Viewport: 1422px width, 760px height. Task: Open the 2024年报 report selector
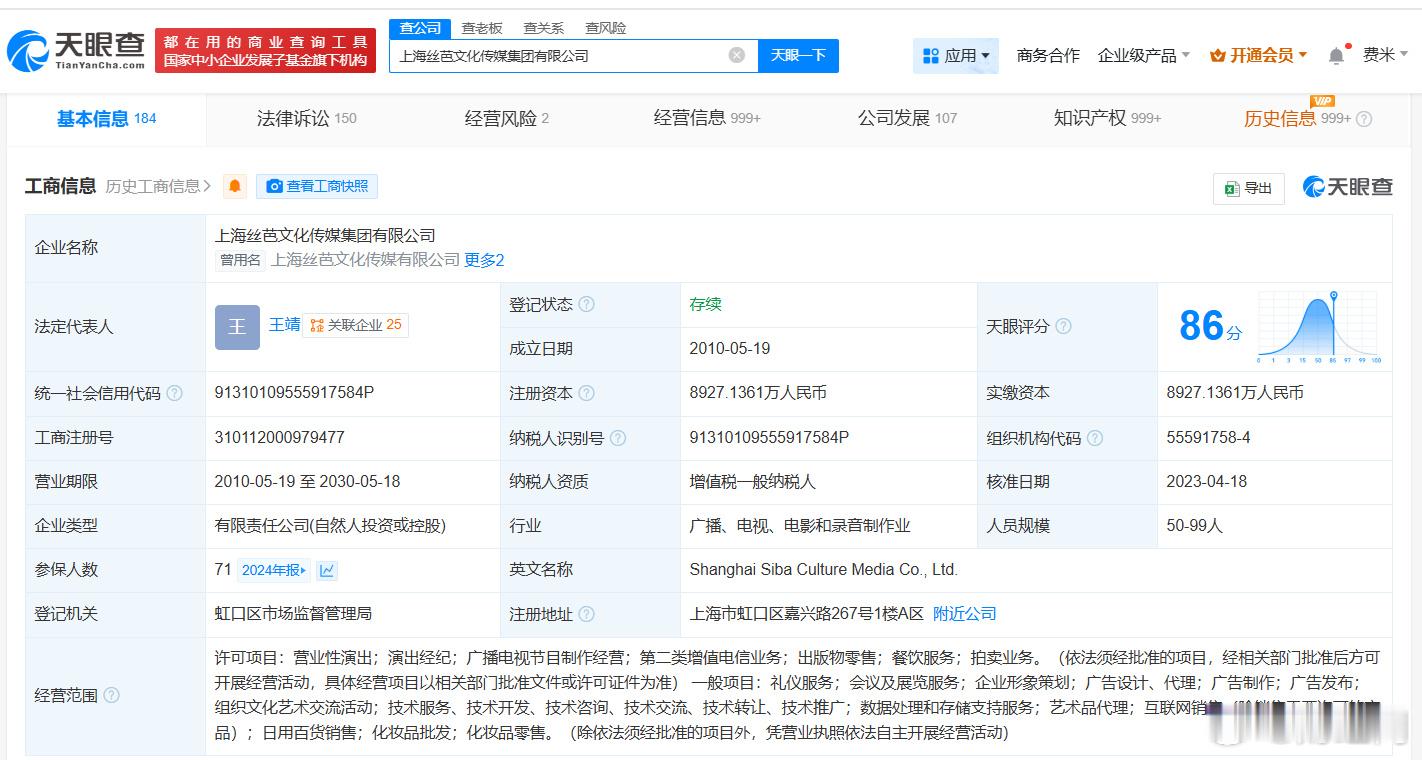click(x=274, y=570)
